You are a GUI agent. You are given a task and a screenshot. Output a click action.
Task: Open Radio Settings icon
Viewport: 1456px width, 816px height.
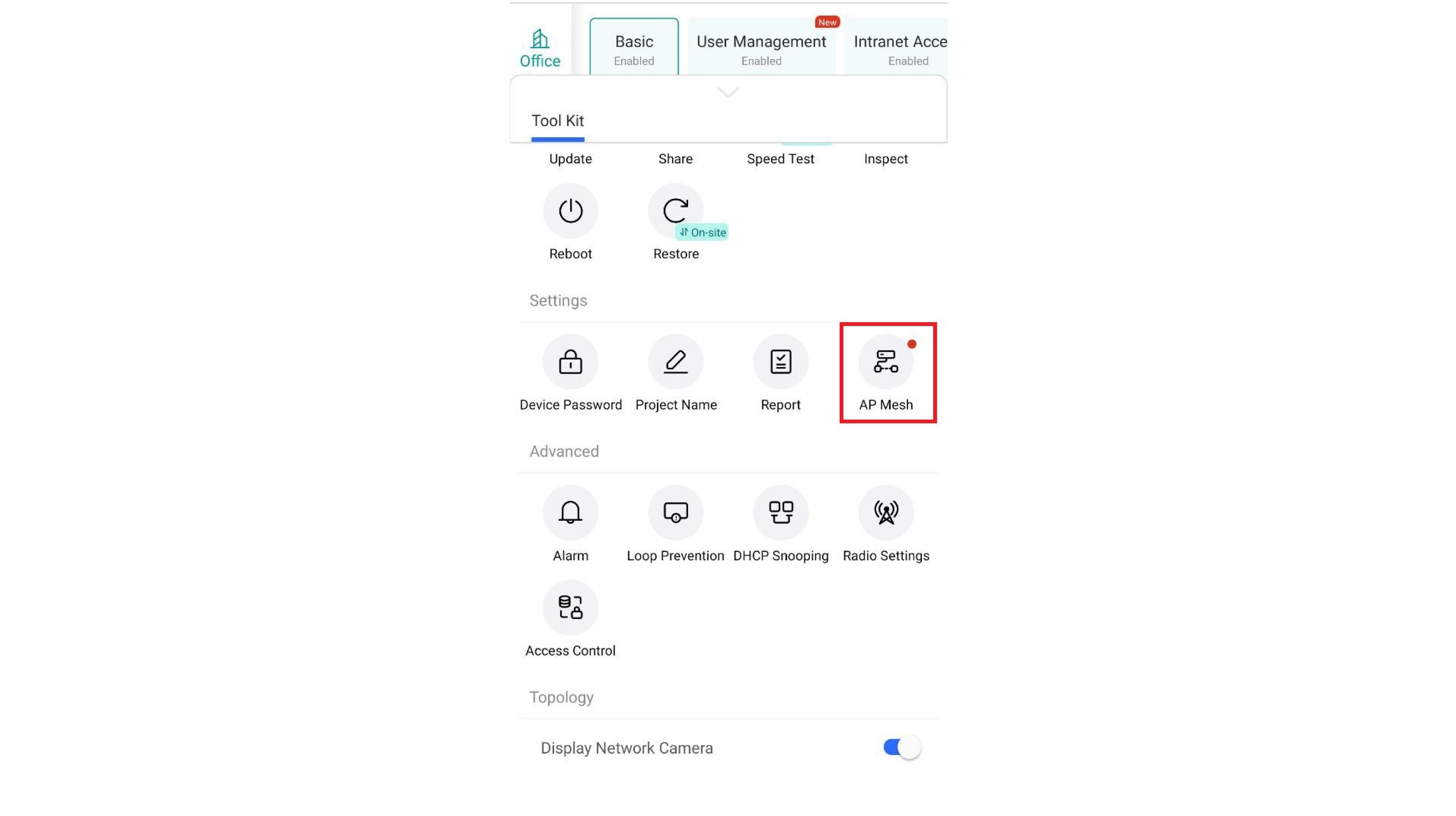885,511
